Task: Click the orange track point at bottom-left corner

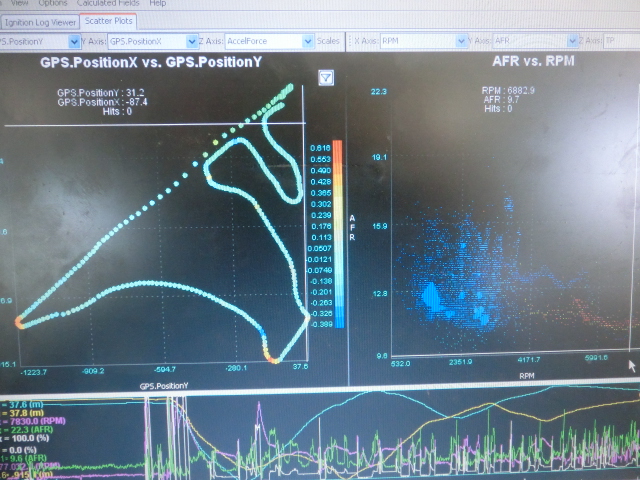Action: point(20,322)
